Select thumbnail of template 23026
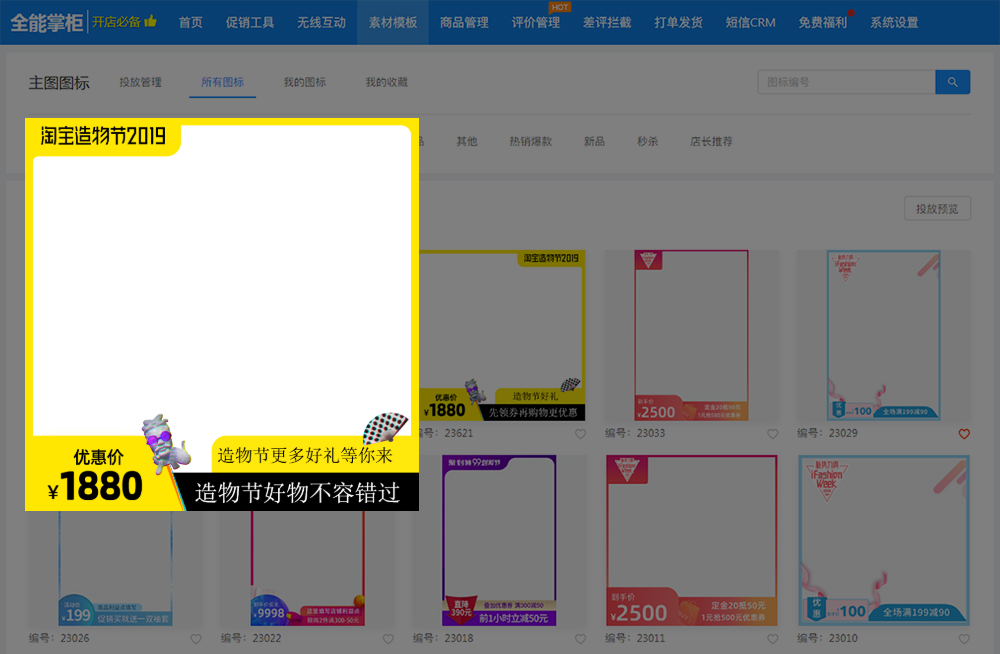 (x=115, y=568)
